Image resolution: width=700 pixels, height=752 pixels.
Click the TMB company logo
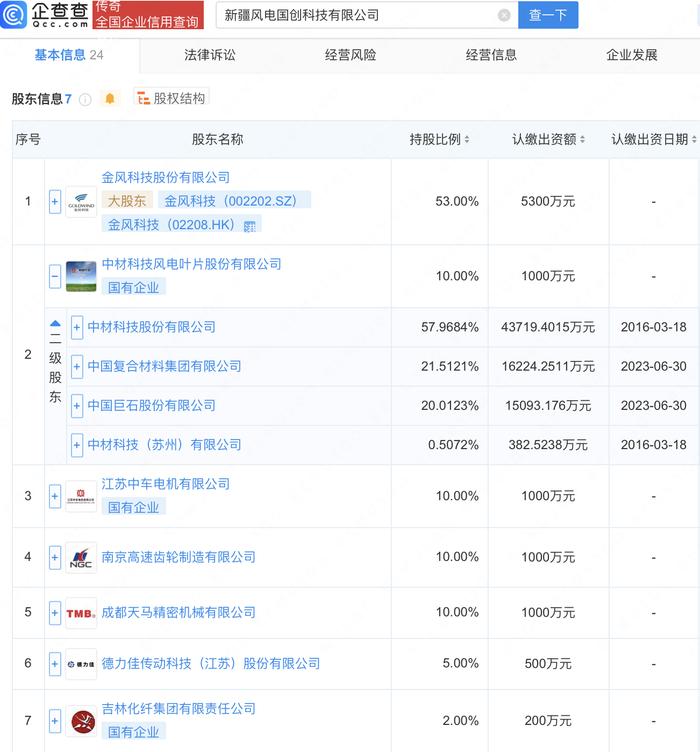pos(81,613)
